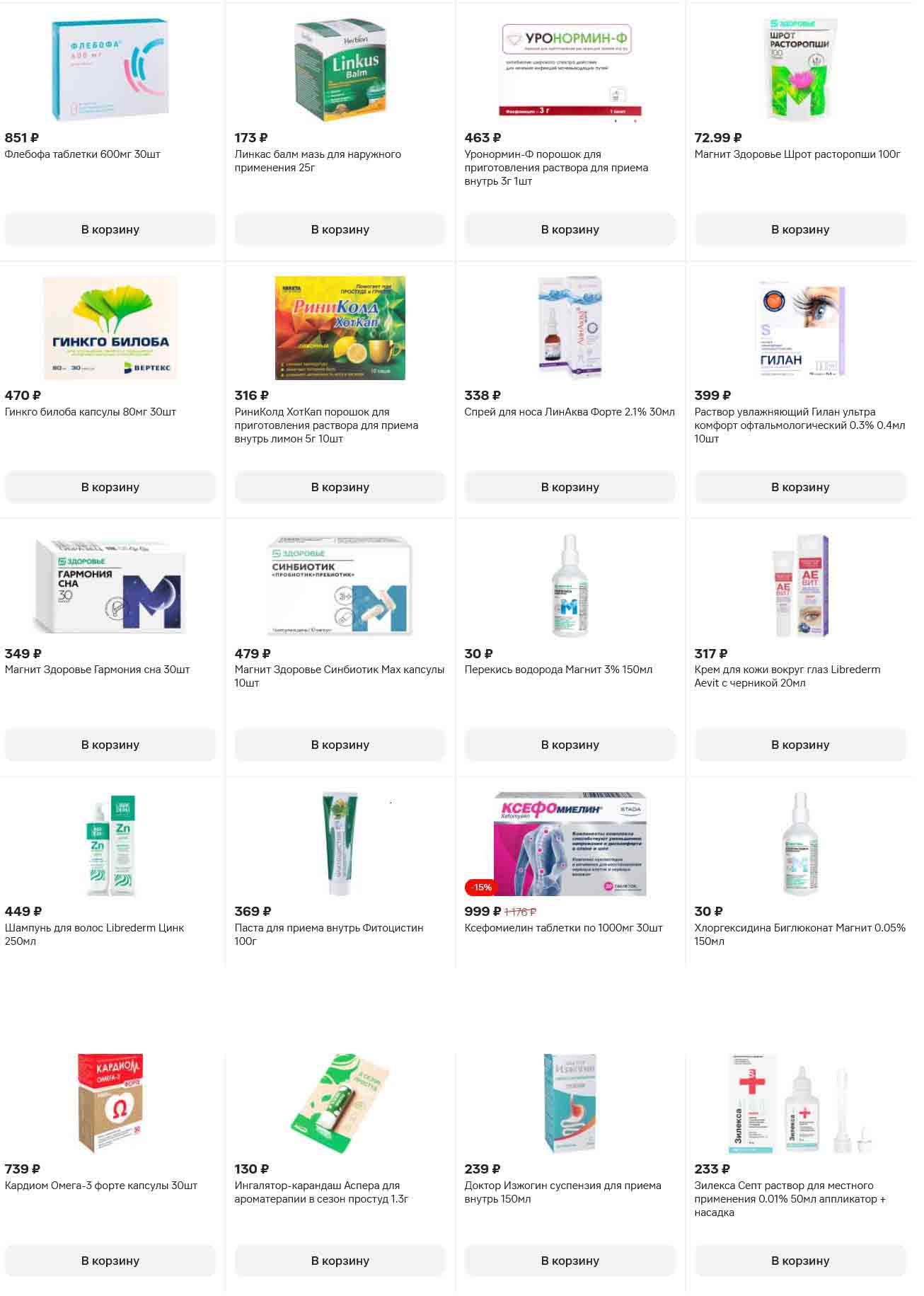Open Librederm Aevit cream image

pyautogui.click(x=800, y=585)
